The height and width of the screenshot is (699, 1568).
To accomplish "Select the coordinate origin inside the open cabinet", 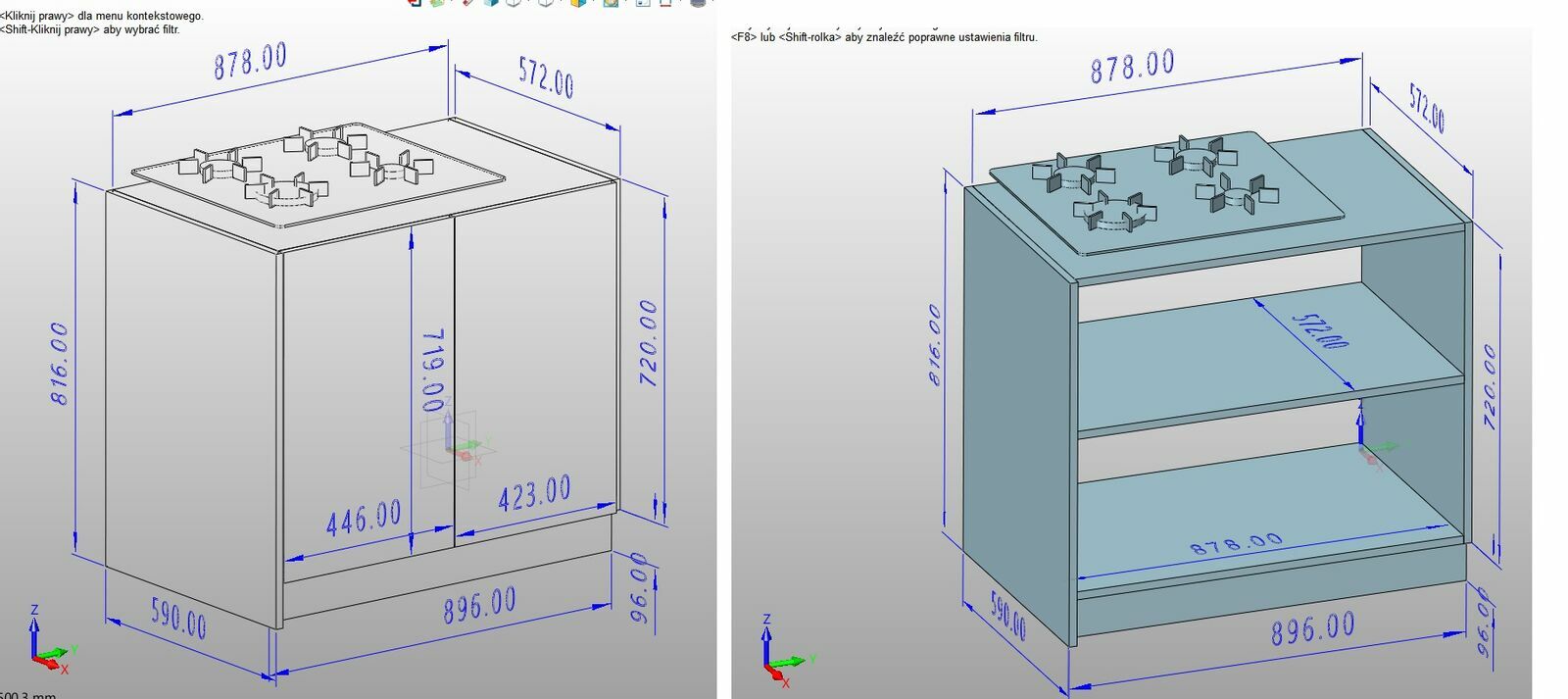I will point(1366,441).
